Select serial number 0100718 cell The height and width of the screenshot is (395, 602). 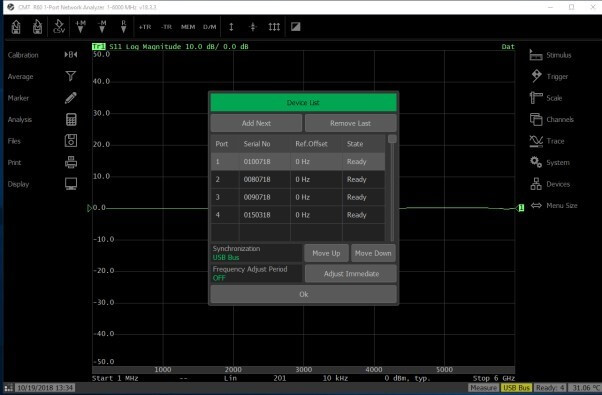[x=265, y=162]
